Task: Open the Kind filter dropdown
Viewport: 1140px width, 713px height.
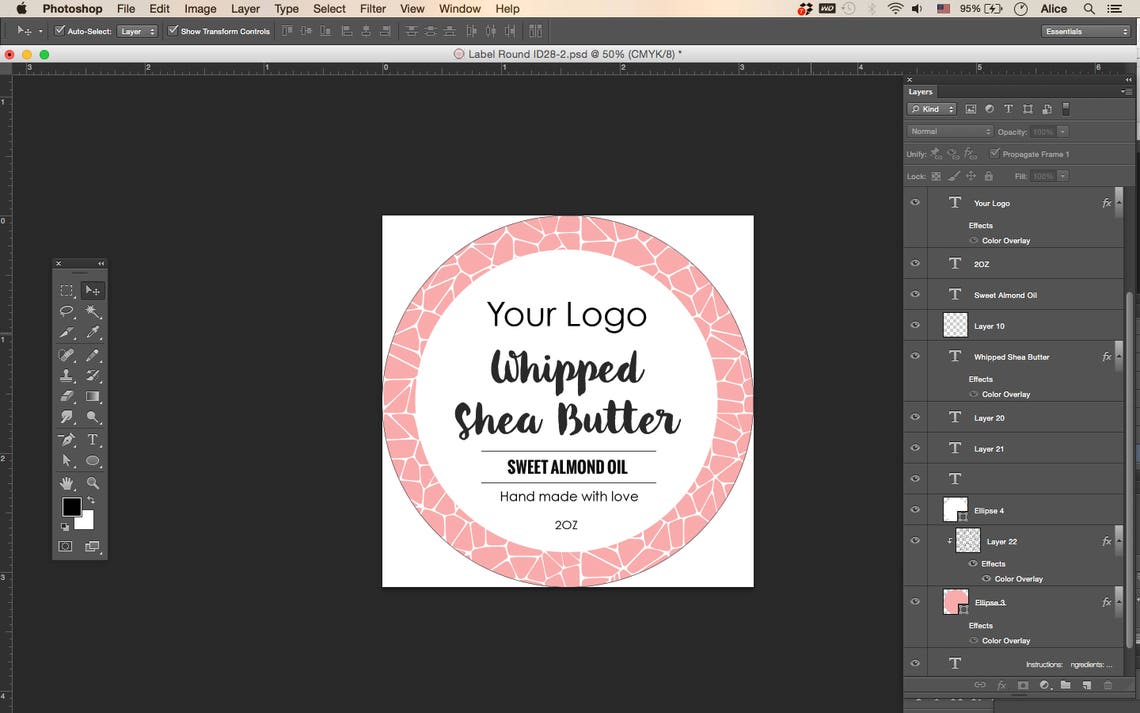Action: 931,108
